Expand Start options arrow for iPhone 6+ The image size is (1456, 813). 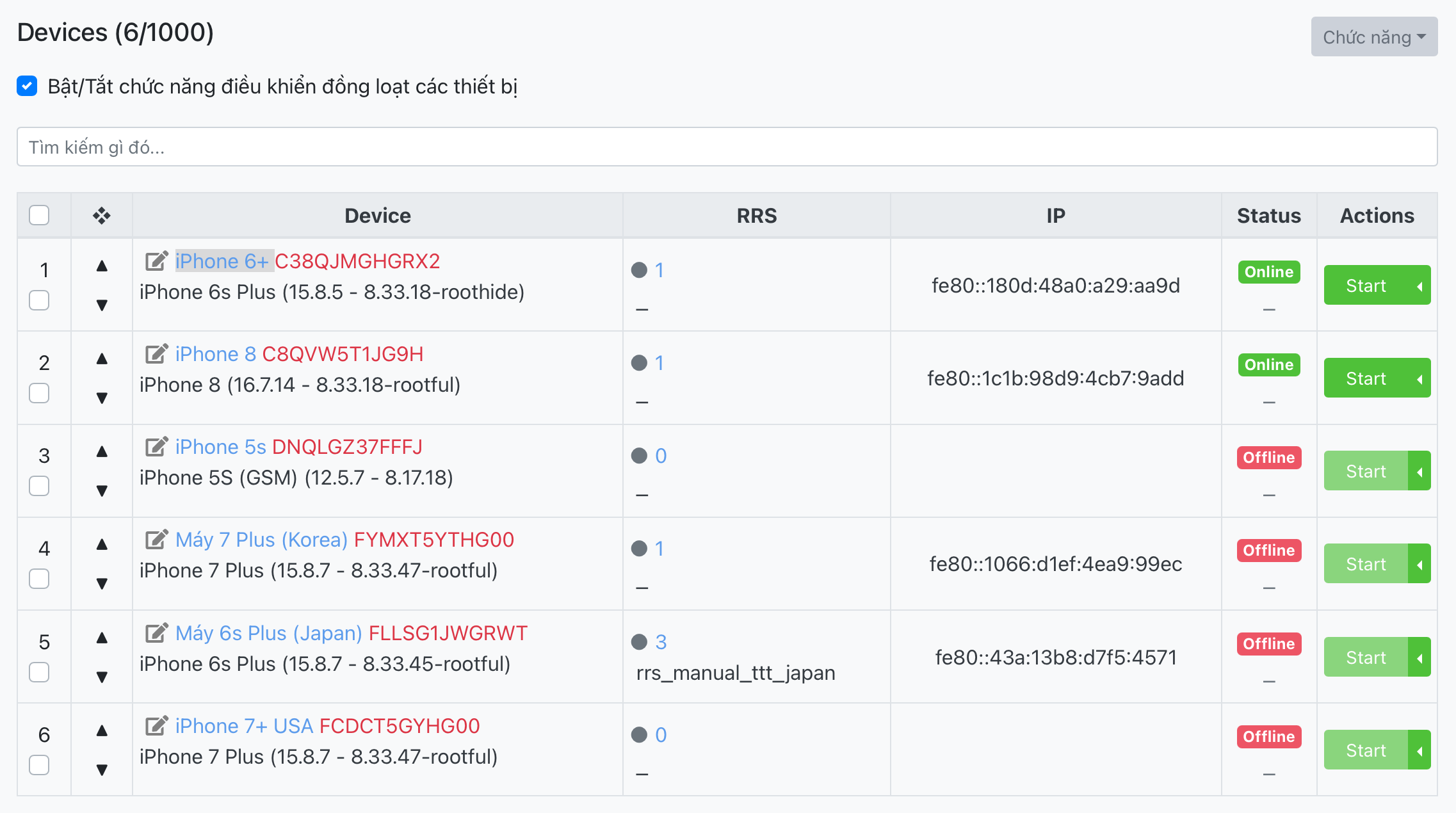coord(1420,286)
